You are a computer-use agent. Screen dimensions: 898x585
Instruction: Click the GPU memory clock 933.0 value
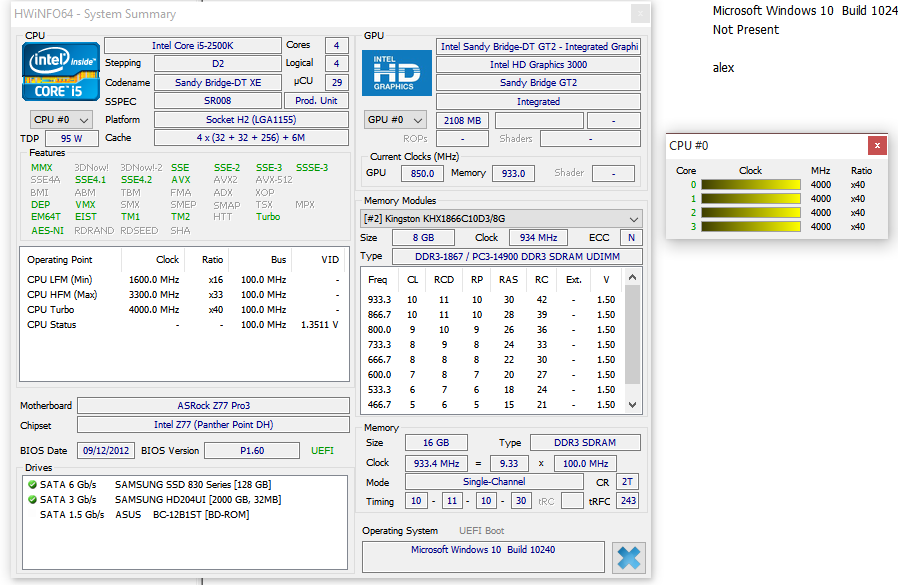(x=513, y=174)
